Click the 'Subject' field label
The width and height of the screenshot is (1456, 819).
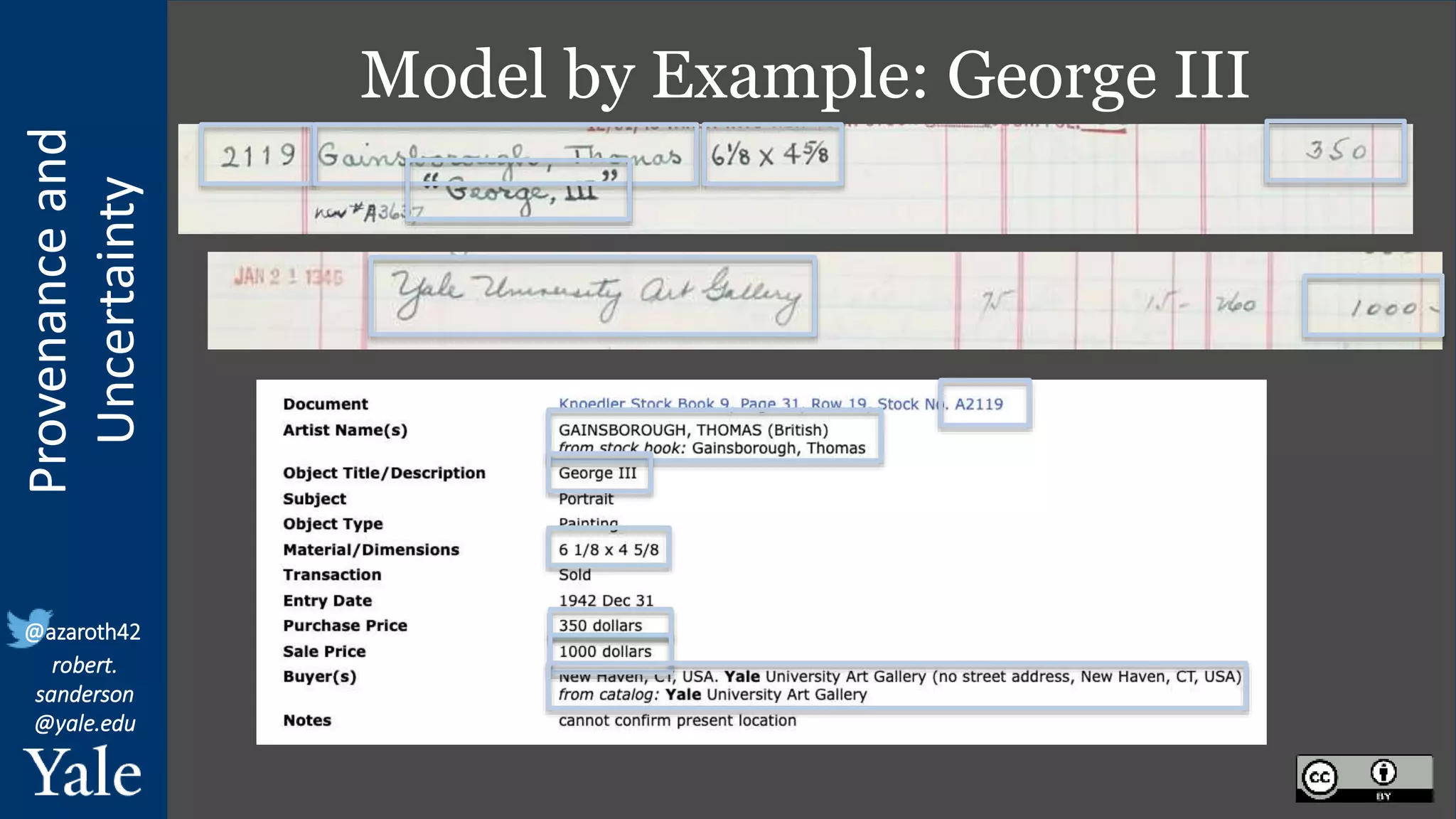pyautogui.click(x=314, y=499)
